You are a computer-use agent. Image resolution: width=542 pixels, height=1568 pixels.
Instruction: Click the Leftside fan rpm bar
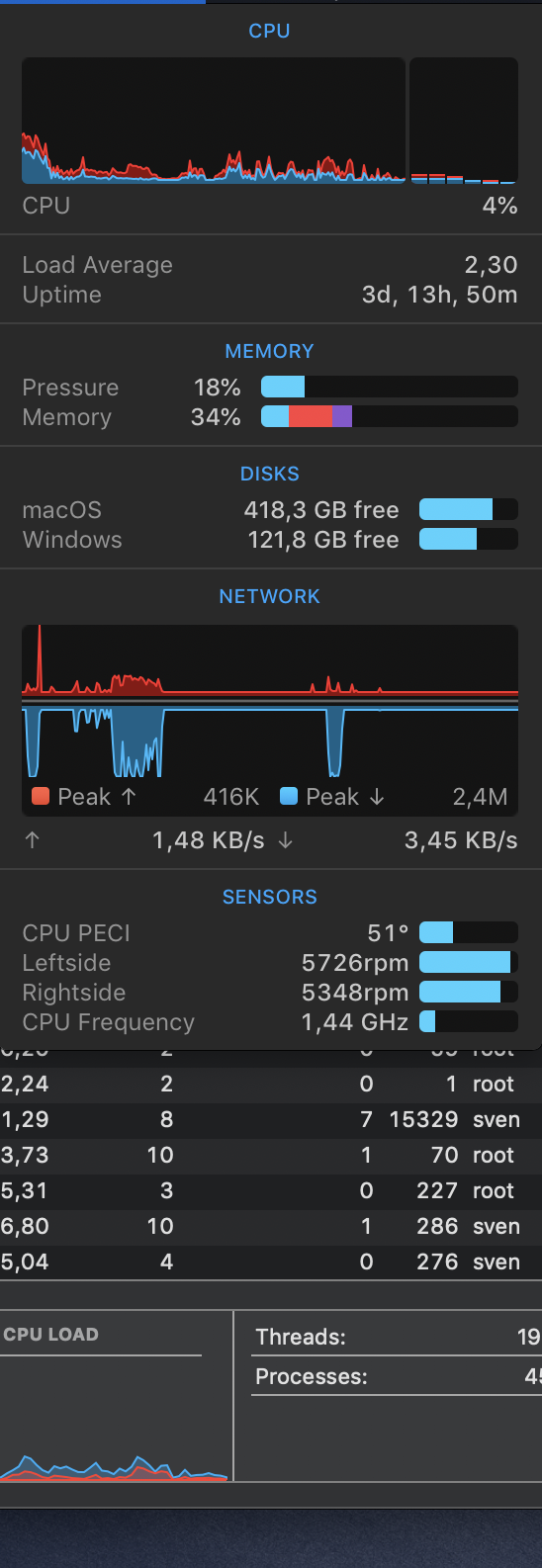[x=469, y=962]
